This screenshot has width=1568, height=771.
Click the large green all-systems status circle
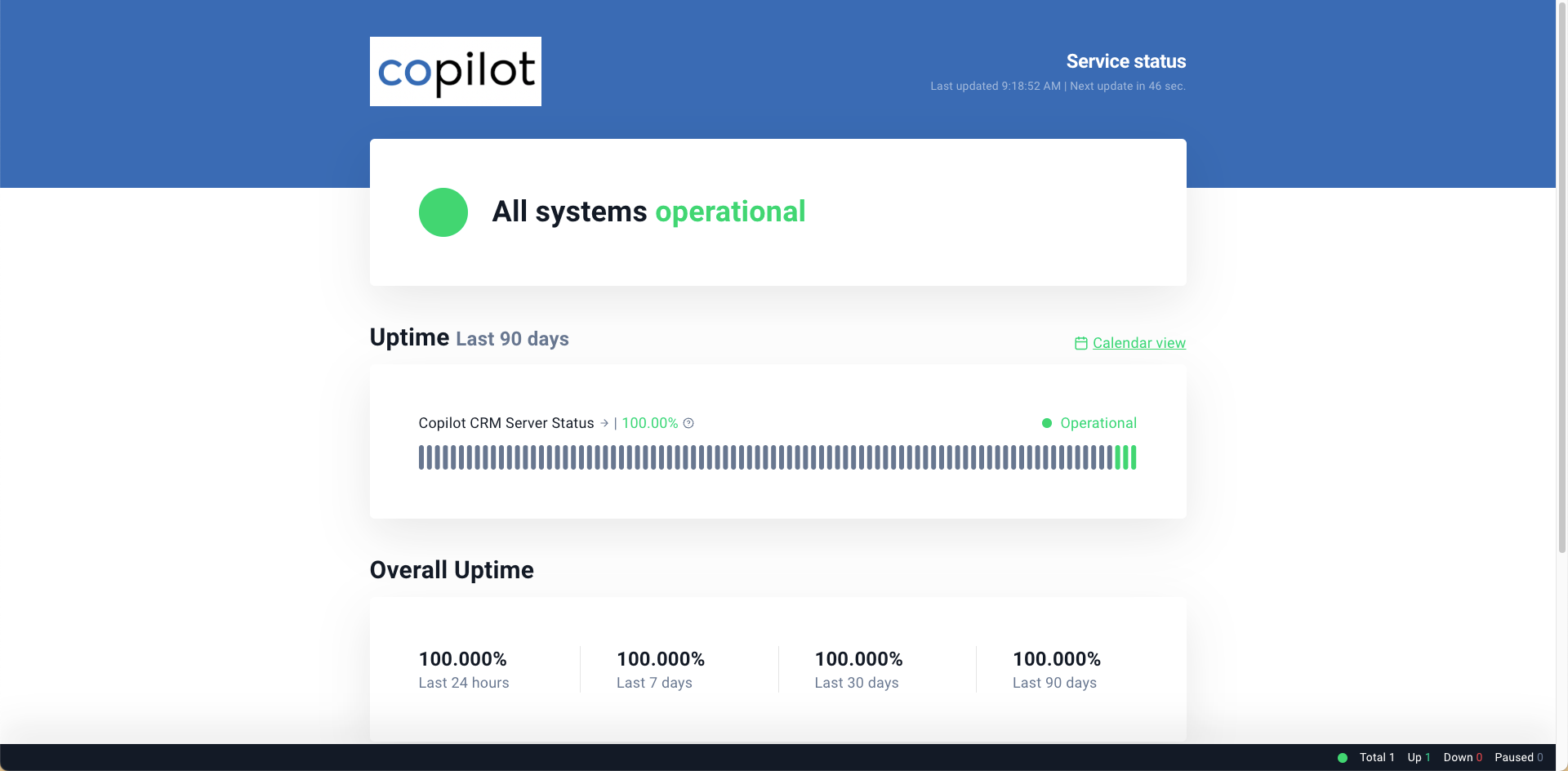pos(443,212)
